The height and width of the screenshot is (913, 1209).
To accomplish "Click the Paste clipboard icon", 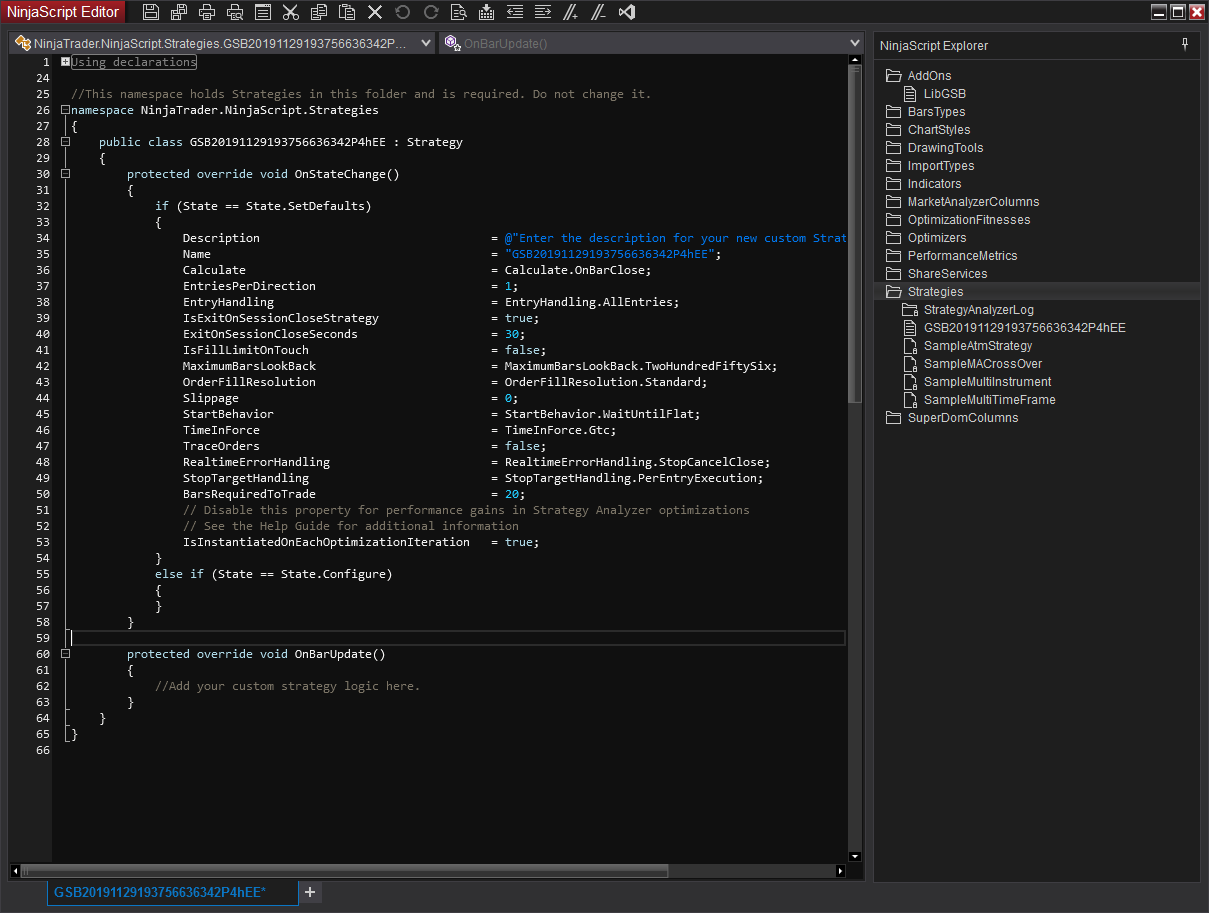I will 347,12.
